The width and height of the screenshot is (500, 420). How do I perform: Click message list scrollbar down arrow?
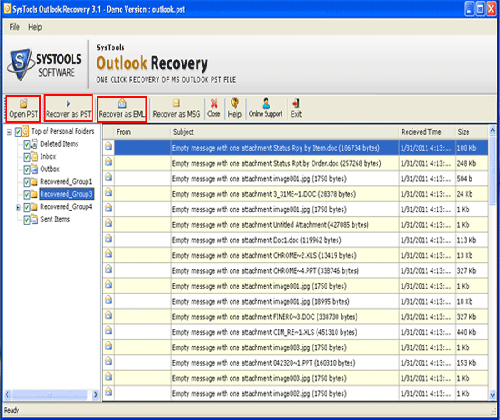click(x=492, y=395)
